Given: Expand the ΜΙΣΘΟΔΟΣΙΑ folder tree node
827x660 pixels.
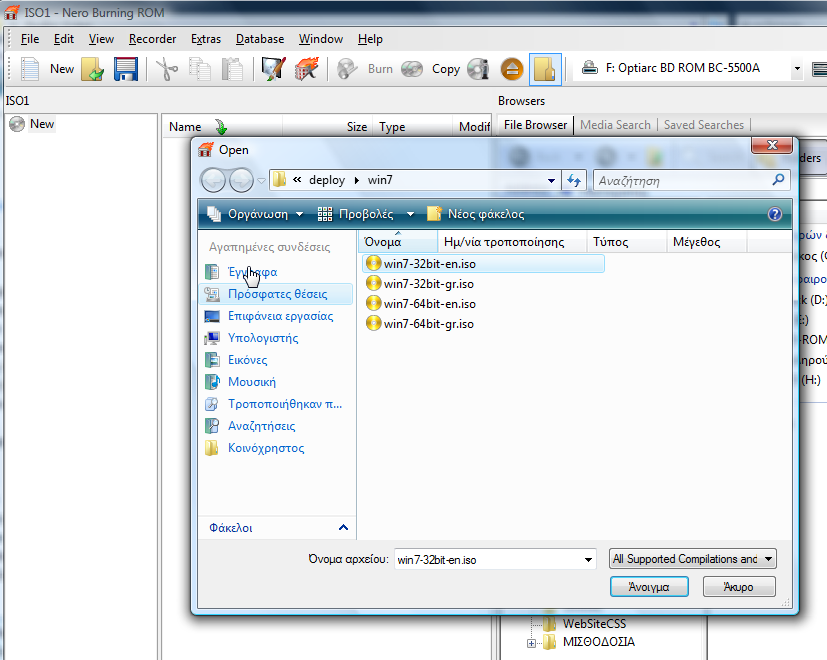Looking at the screenshot, I should (x=531, y=643).
